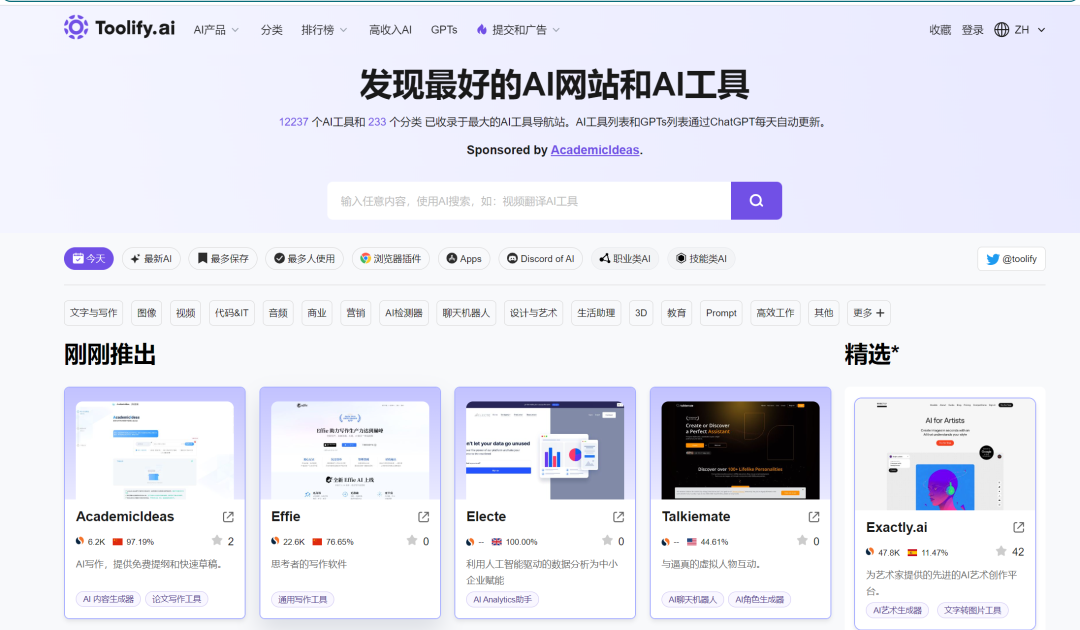Click the Toolify.ai logo icon
This screenshot has height=630, width=1080.
[76, 27]
